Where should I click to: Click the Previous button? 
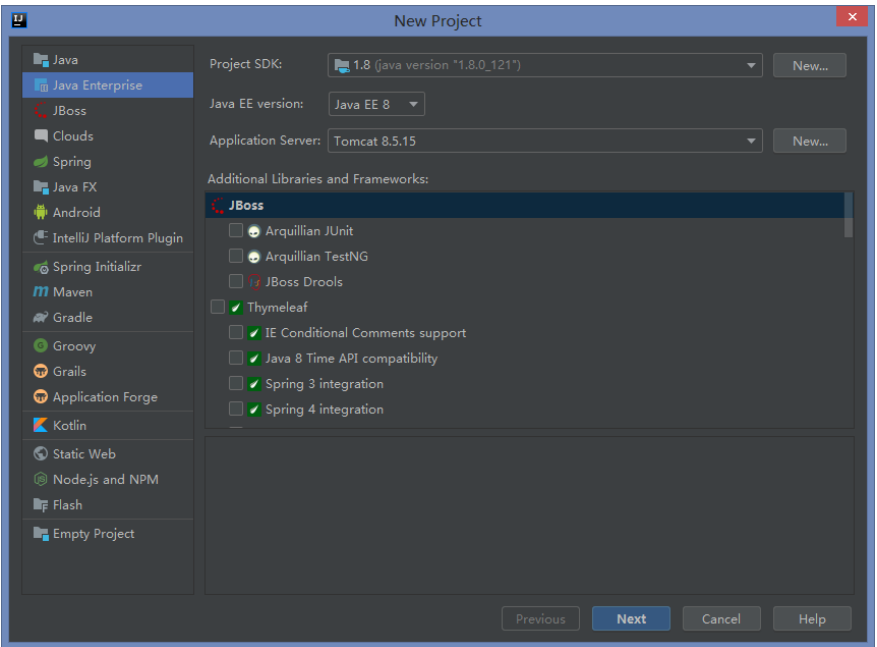tap(540, 619)
